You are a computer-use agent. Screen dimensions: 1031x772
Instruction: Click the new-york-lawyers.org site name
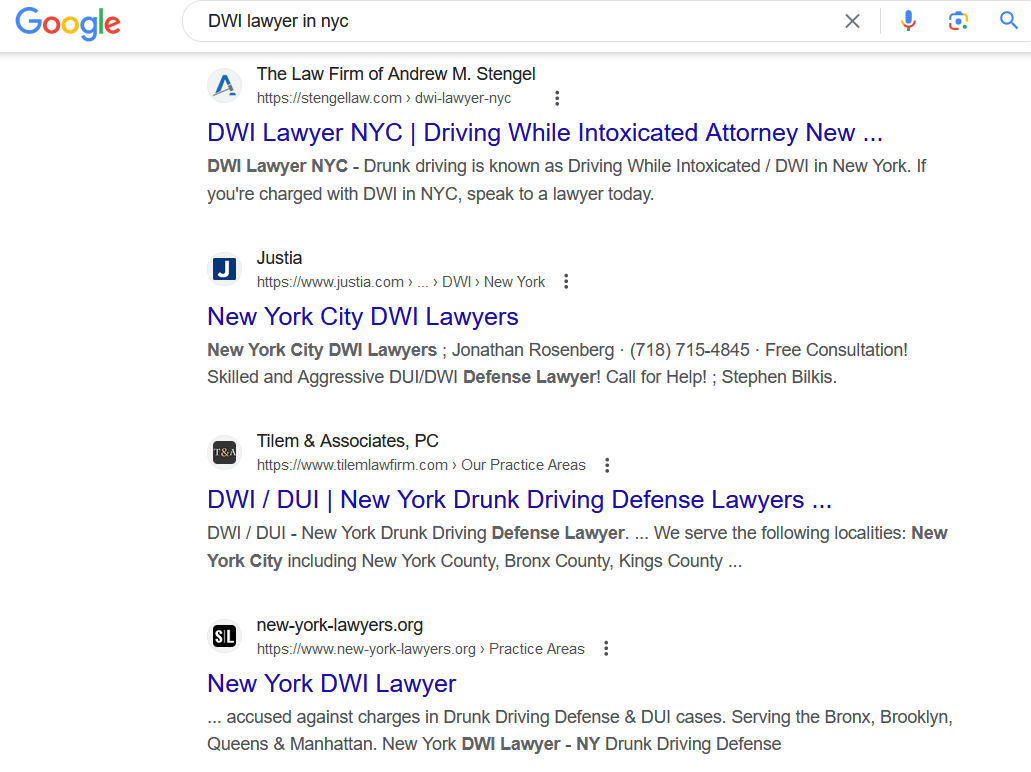pyautogui.click(x=339, y=625)
